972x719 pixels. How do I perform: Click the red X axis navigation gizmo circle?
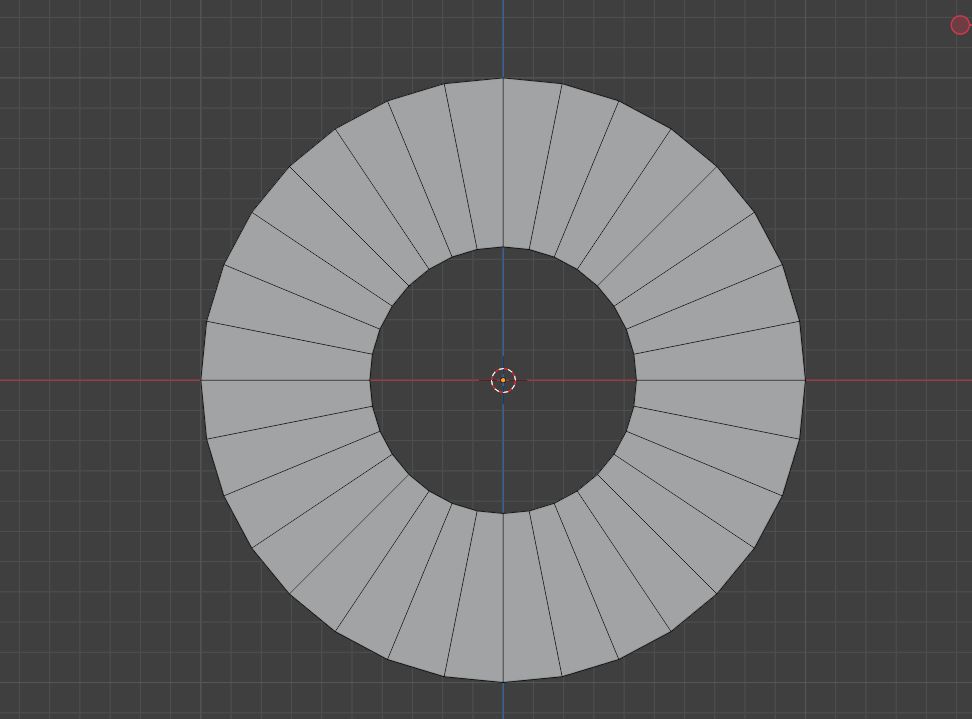(959, 25)
